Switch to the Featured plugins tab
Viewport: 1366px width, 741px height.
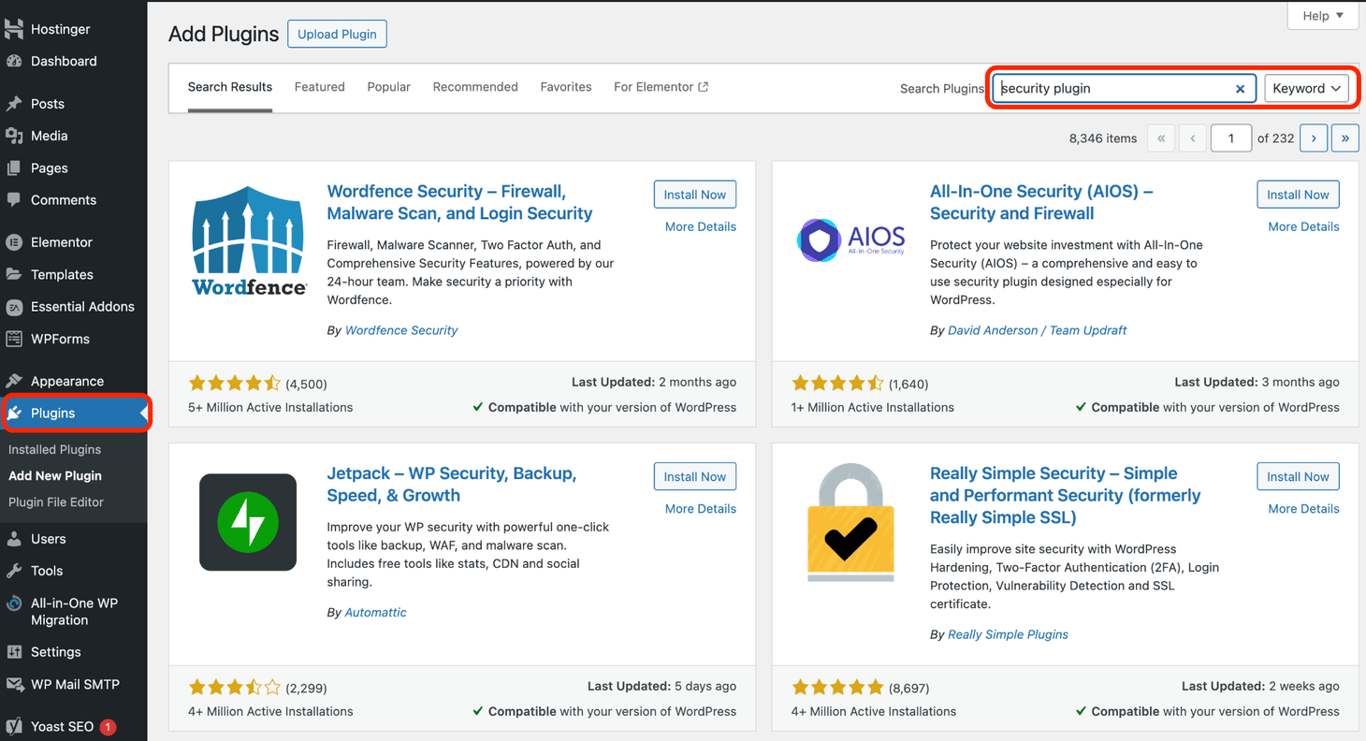[319, 87]
